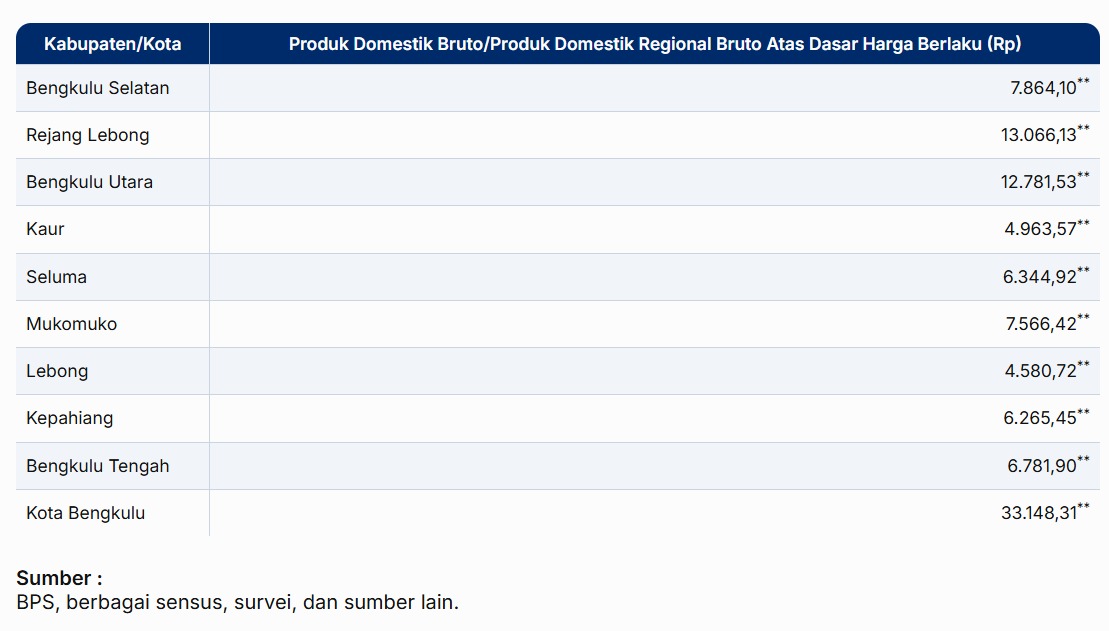Click the value 13.066,13 for Rejang Lebong
The height and width of the screenshot is (631, 1109).
pos(1038,135)
